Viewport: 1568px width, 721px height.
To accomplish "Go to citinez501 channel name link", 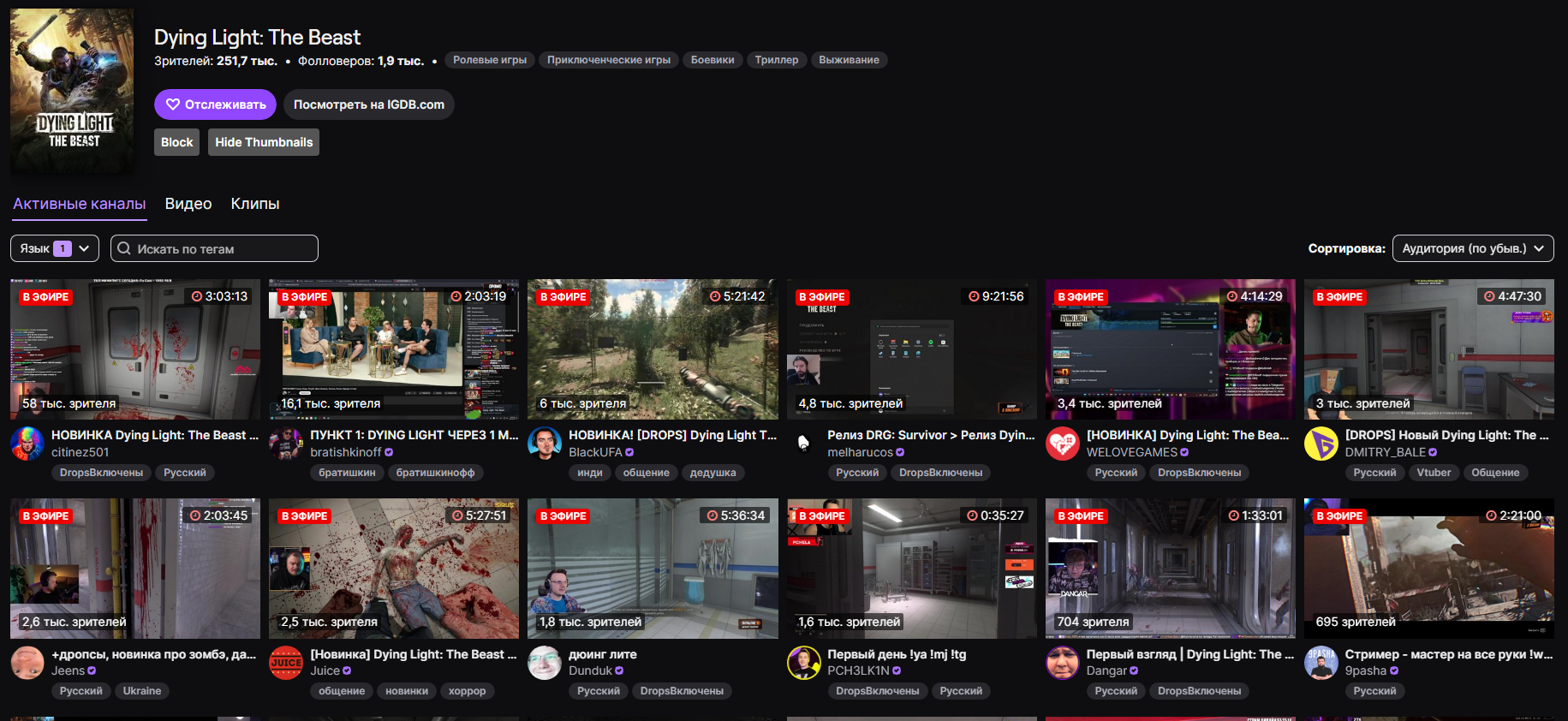I will click(x=80, y=452).
